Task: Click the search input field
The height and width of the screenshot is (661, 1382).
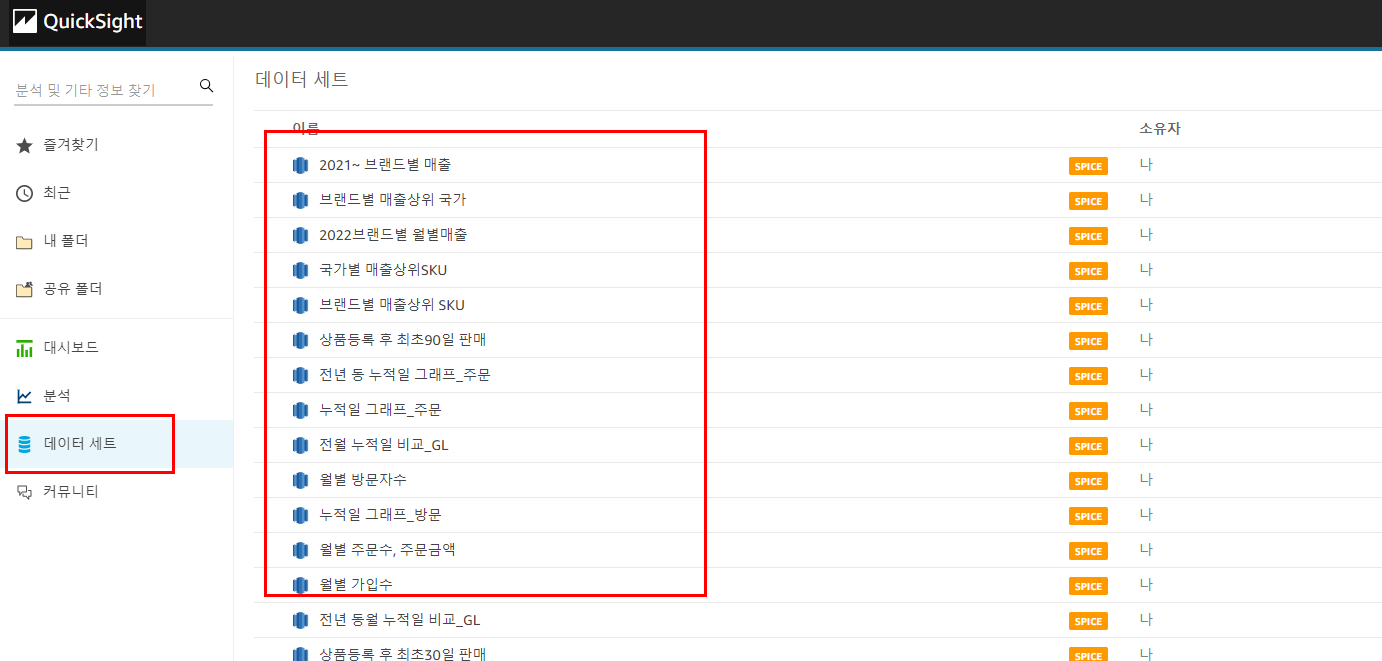Action: coord(100,87)
